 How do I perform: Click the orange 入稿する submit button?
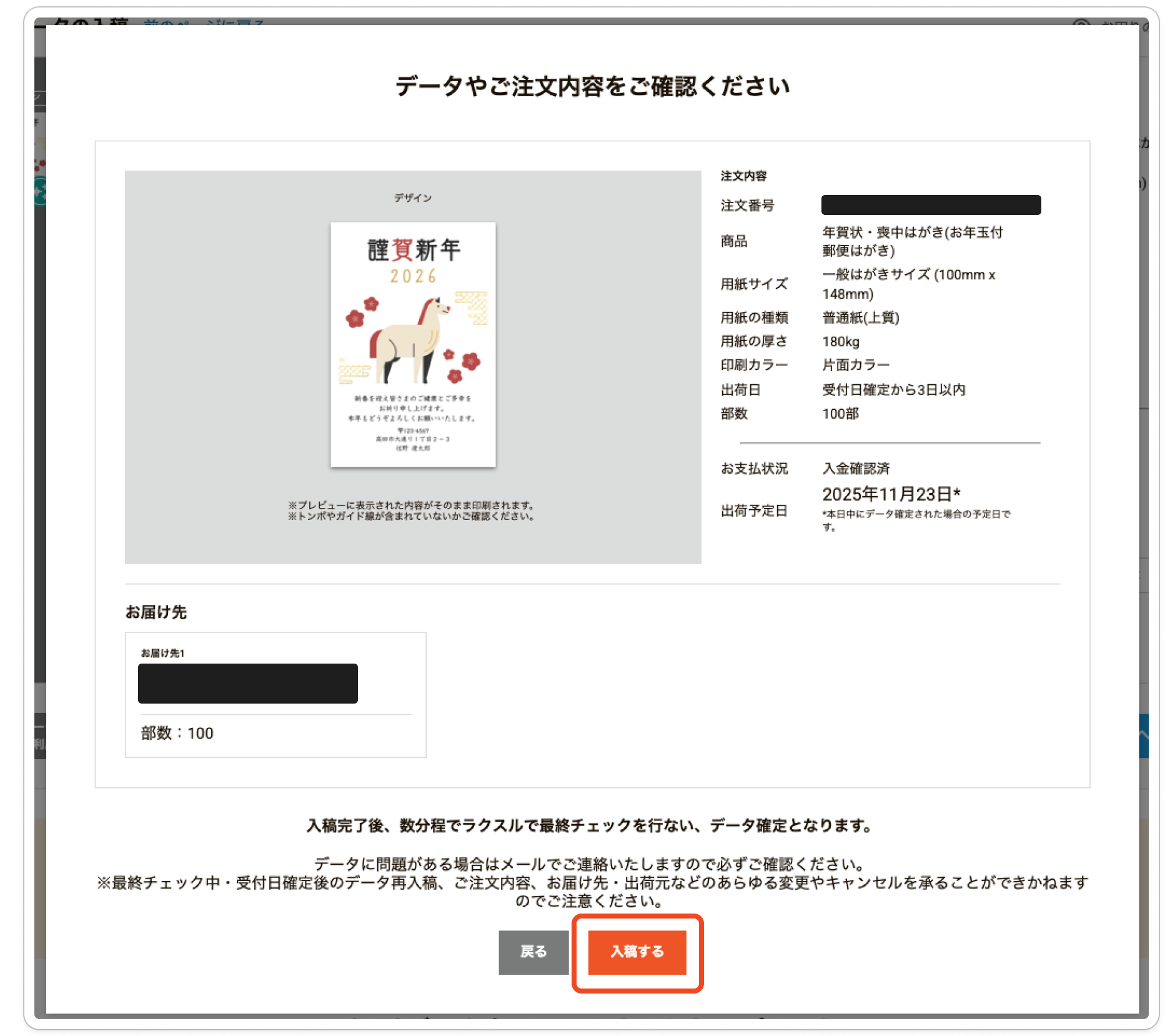pos(637,951)
